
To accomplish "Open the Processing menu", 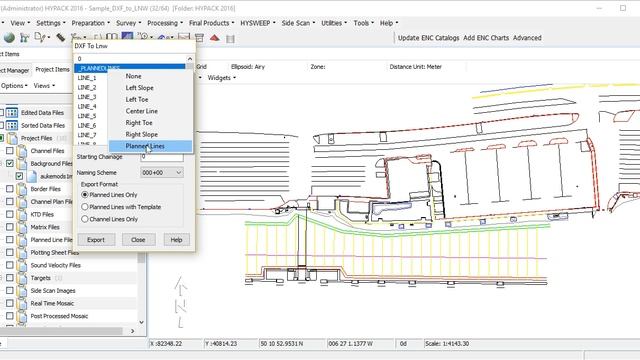I will pyautogui.click(x=165, y=23).
